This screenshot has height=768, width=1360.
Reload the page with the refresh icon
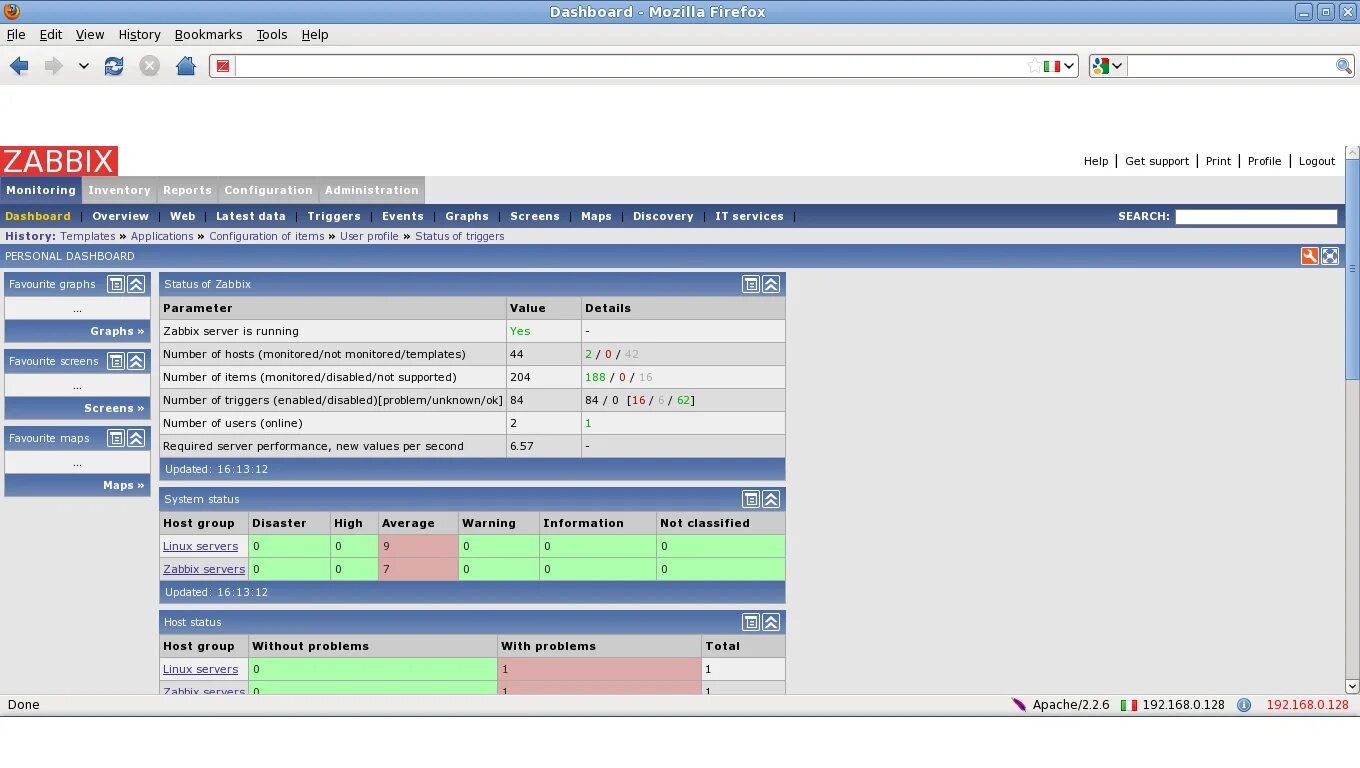pyautogui.click(x=114, y=66)
